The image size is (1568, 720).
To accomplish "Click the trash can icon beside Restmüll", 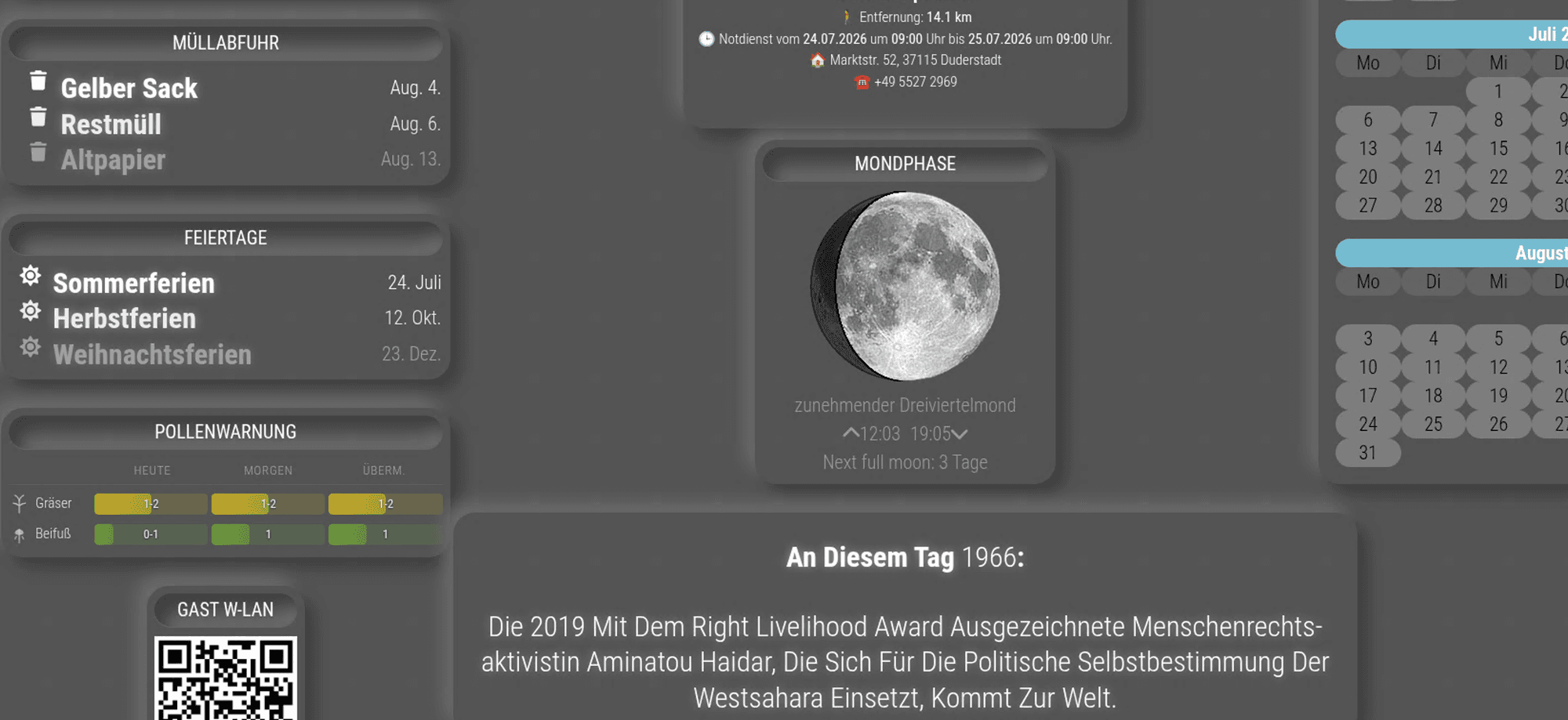I will coord(38,117).
